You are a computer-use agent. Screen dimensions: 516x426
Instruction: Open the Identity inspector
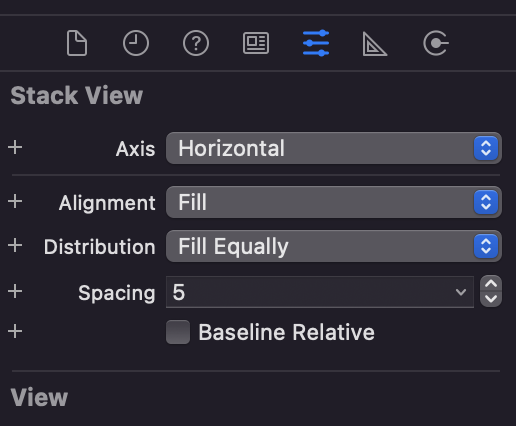point(256,43)
